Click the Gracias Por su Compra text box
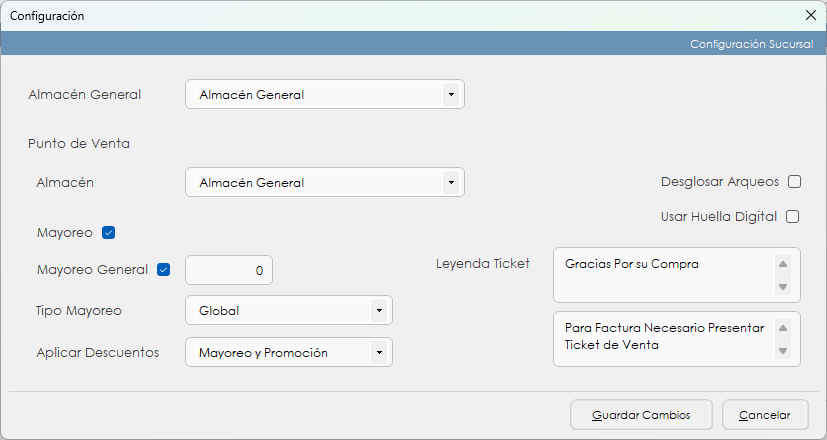Image resolution: width=827 pixels, height=440 pixels. click(665, 275)
